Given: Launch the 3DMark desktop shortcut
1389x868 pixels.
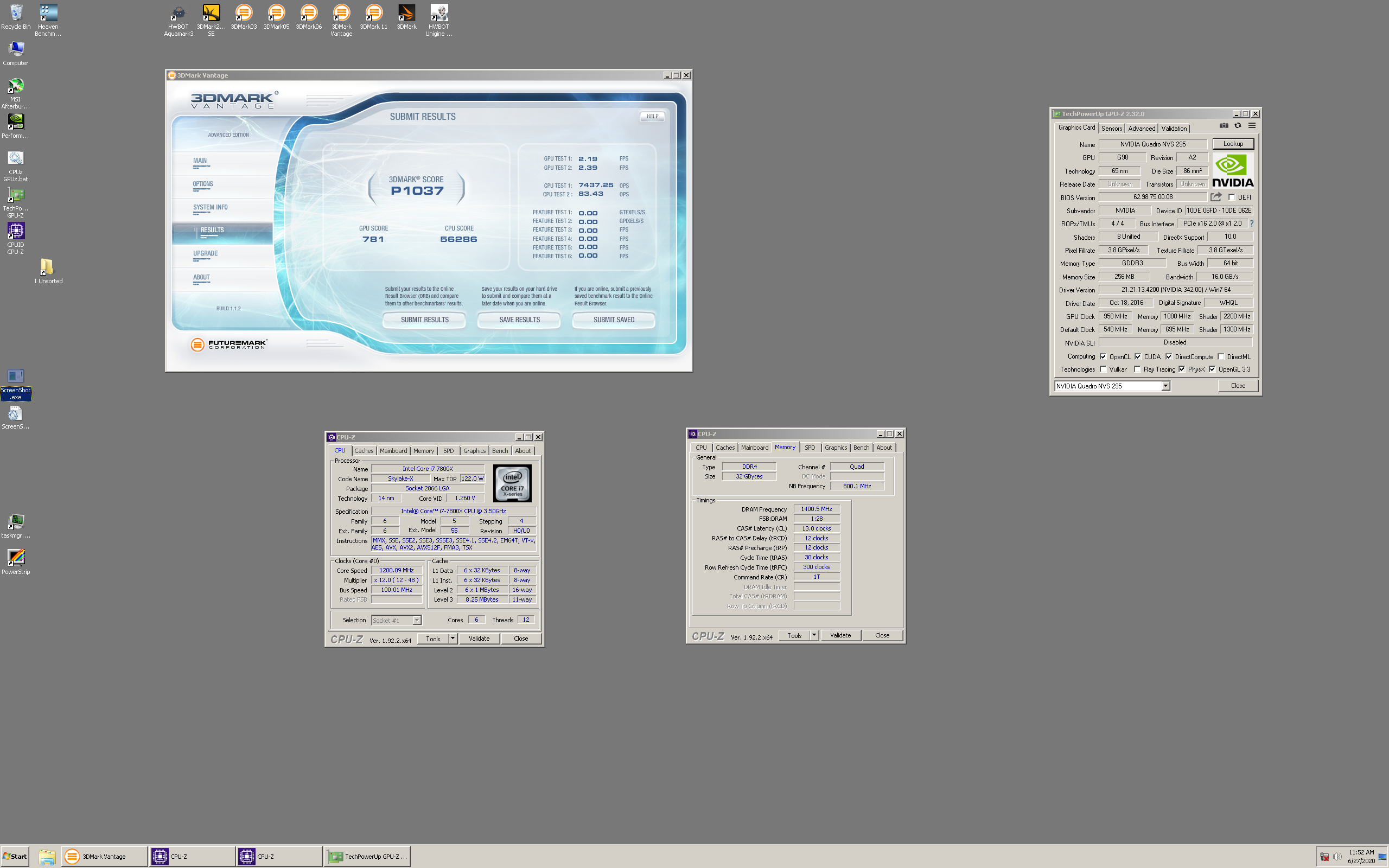Looking at the screenshot, I should (406, 17).
